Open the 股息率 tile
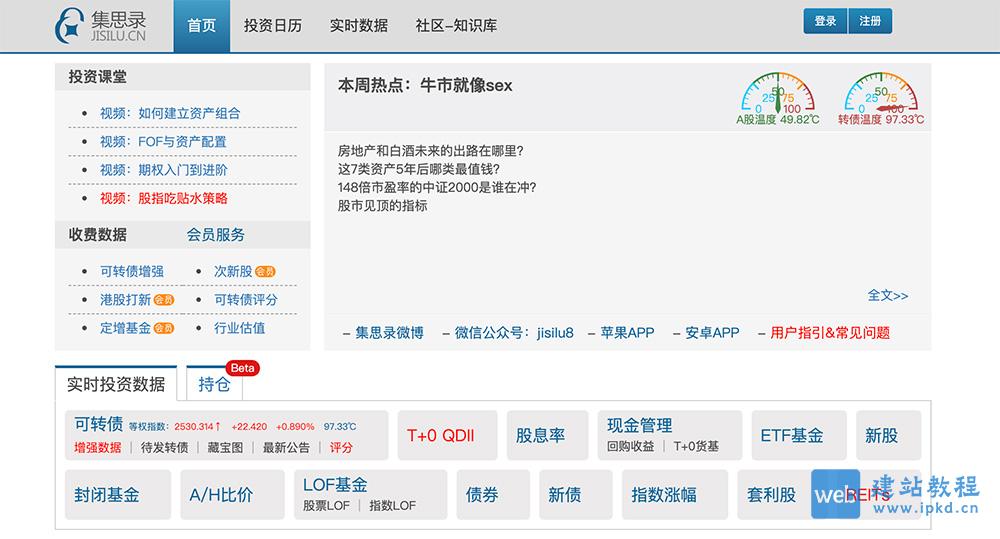 tap(547, 436)
